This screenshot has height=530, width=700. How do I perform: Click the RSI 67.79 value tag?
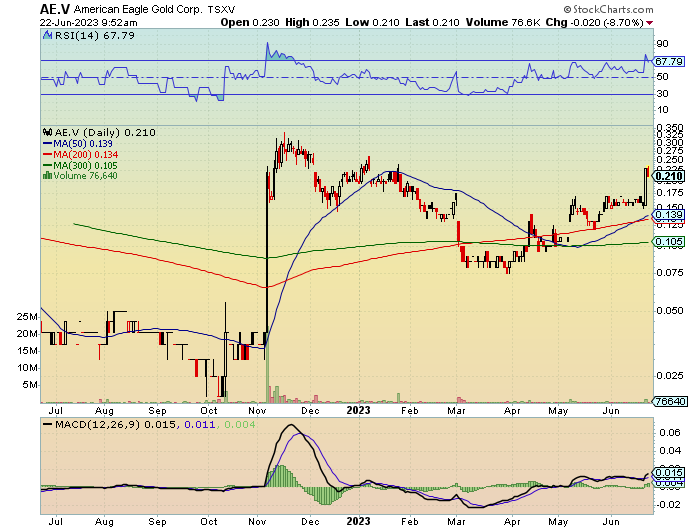[669, 61]
